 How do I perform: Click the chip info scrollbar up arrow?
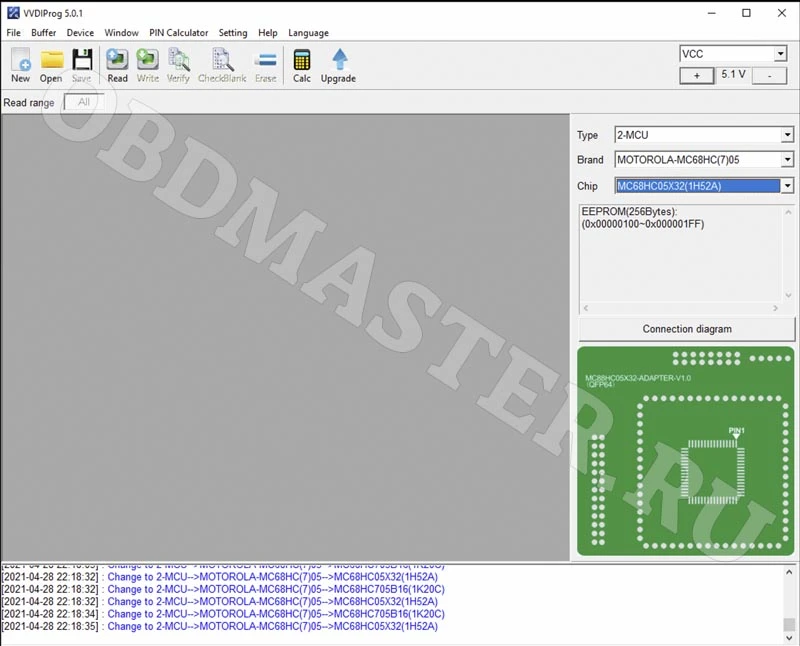[788, 212]
